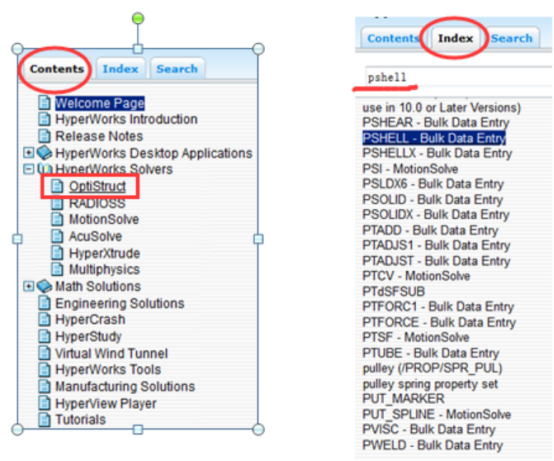554x461 pixels.
Task: Switch to the Index tab in left panel
Action: pos(120,69)
